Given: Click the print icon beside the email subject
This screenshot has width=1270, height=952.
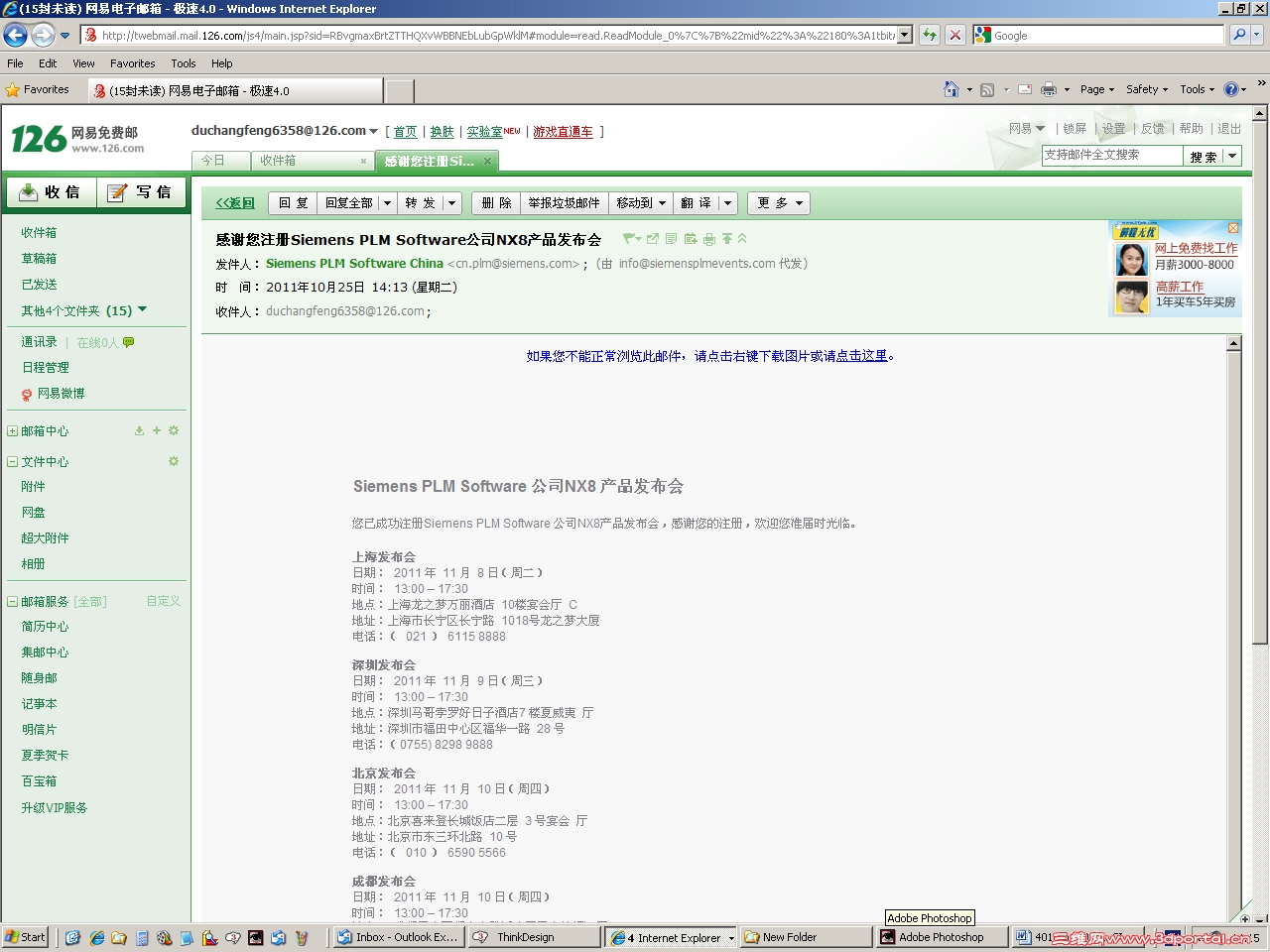Looking at the screenshot, I should (x=709, y=239).
